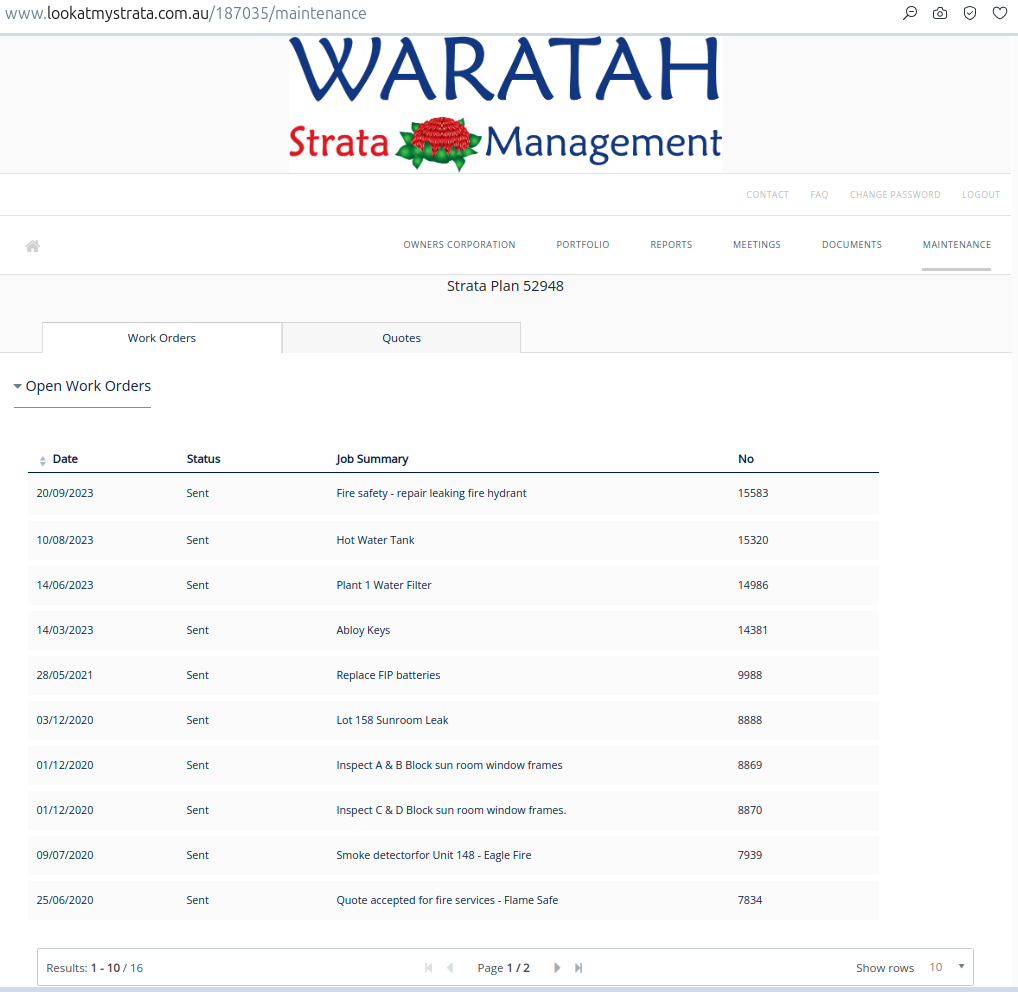The height and width of the screenshot is (992, 1018).
Task: Open 'Inspect C & D Block sun room window frames.'
Action: 451,810
